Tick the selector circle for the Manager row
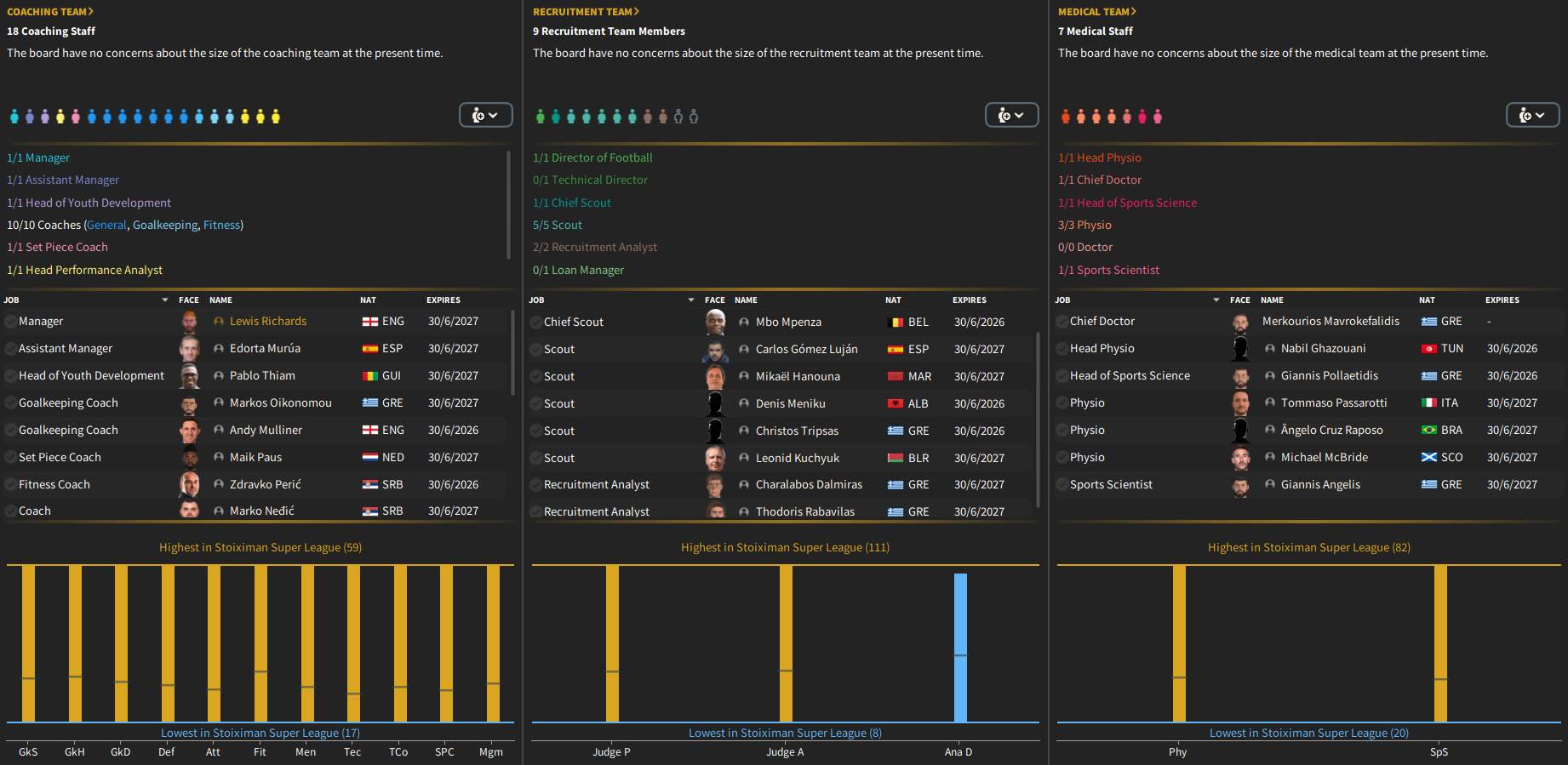 click(10, 322)
